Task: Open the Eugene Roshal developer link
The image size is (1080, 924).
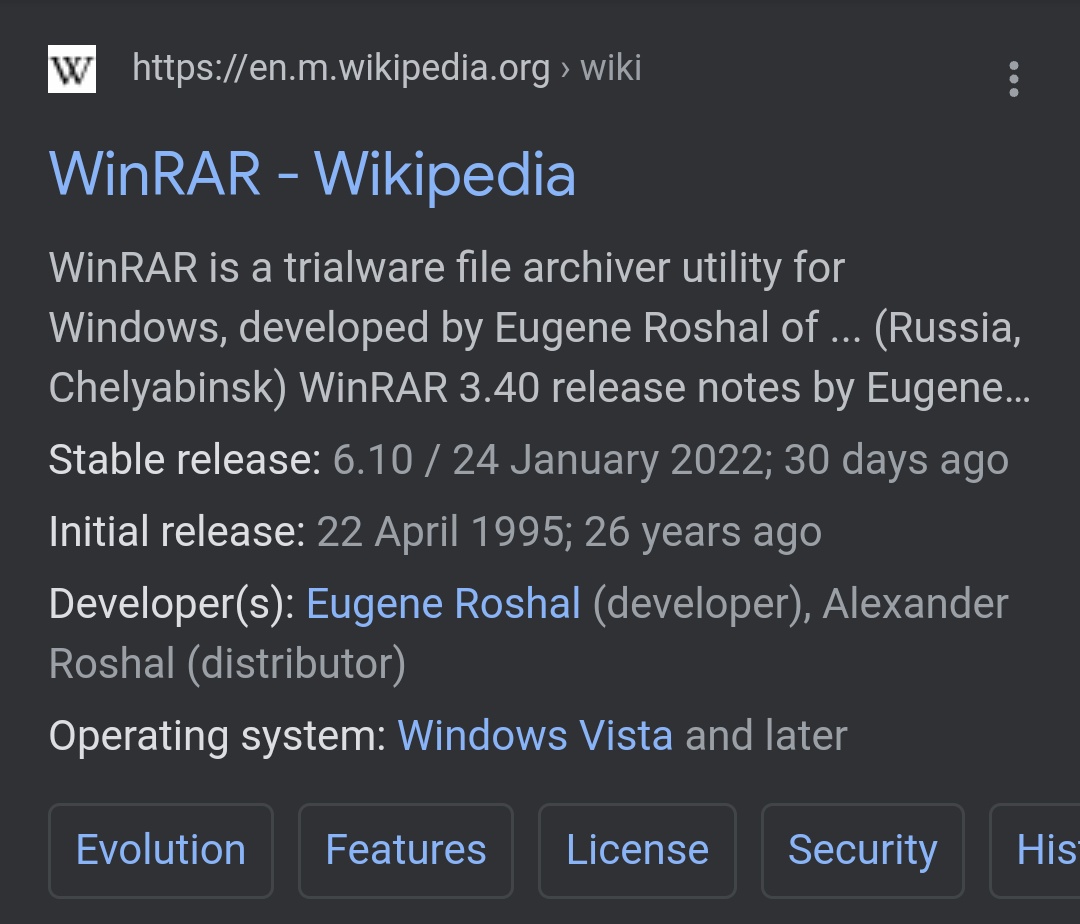Action: coord(444,604)
